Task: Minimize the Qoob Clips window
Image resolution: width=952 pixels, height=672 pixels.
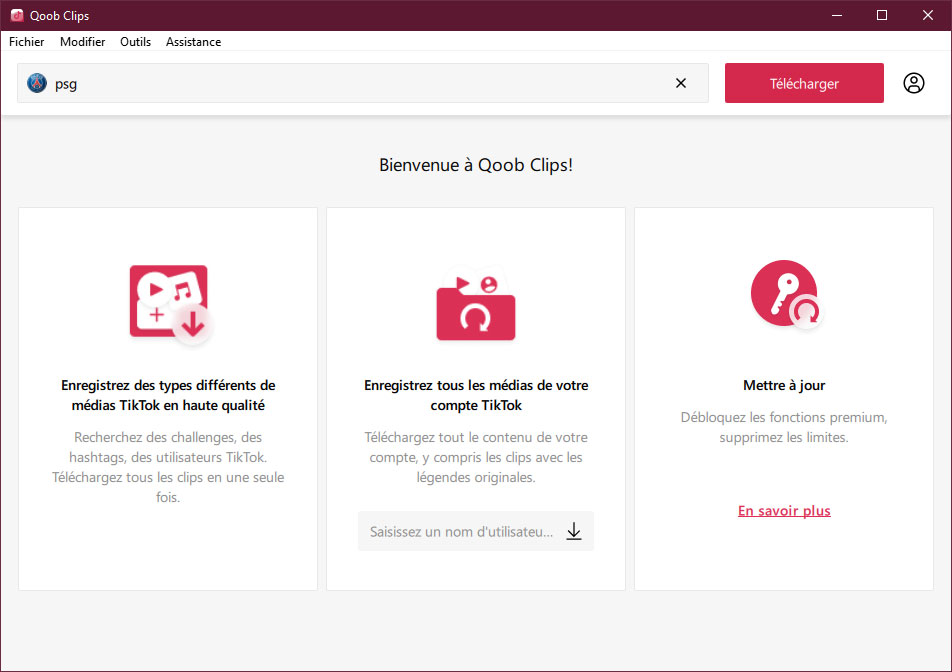Action: (x=837, y=15)
